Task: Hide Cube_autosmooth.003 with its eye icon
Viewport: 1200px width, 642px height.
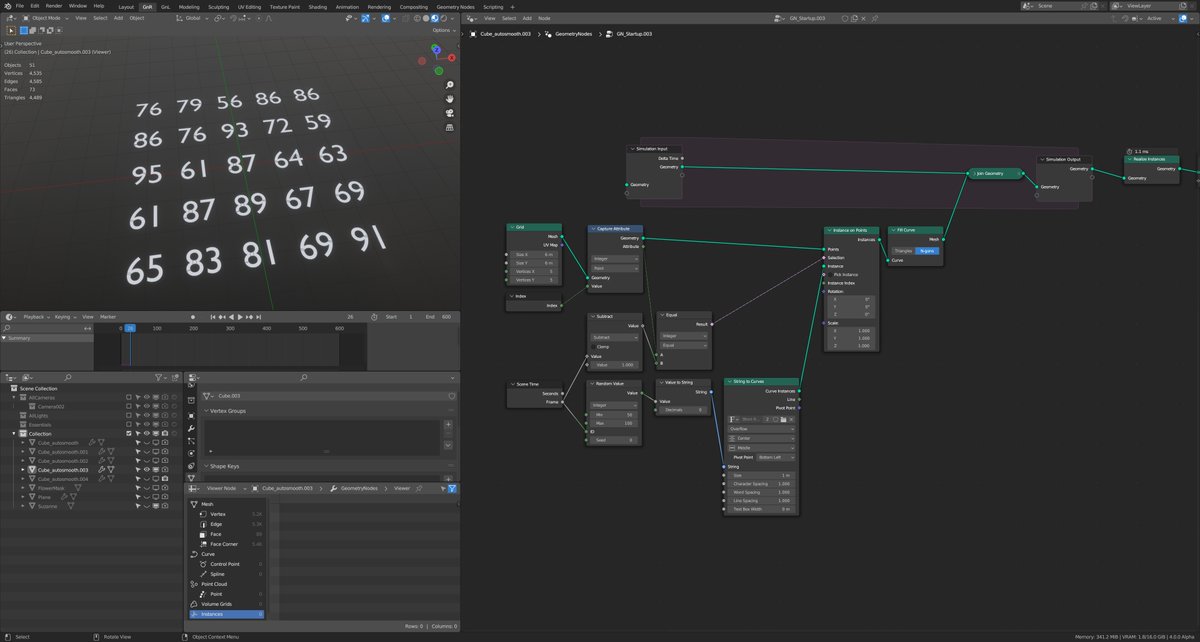Action: click(148, 469)
